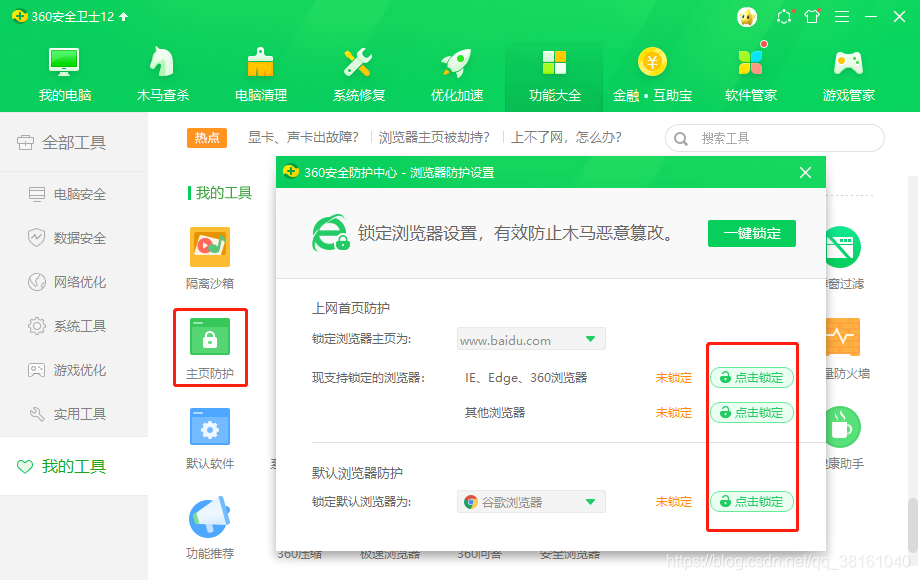Select 数据安全 category

(74, 238)
